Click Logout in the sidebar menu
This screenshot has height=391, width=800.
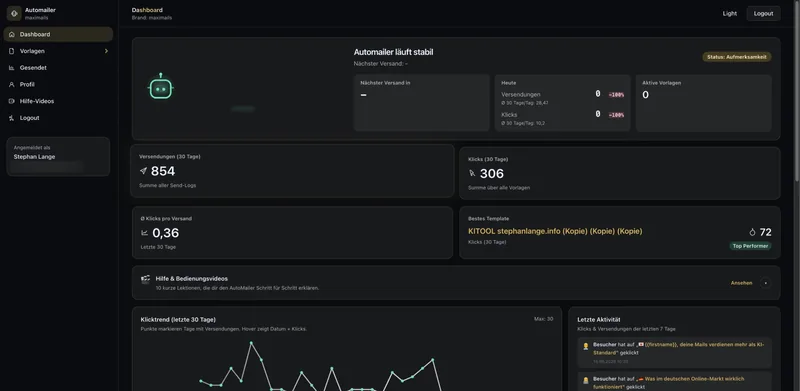click(58, 118)
